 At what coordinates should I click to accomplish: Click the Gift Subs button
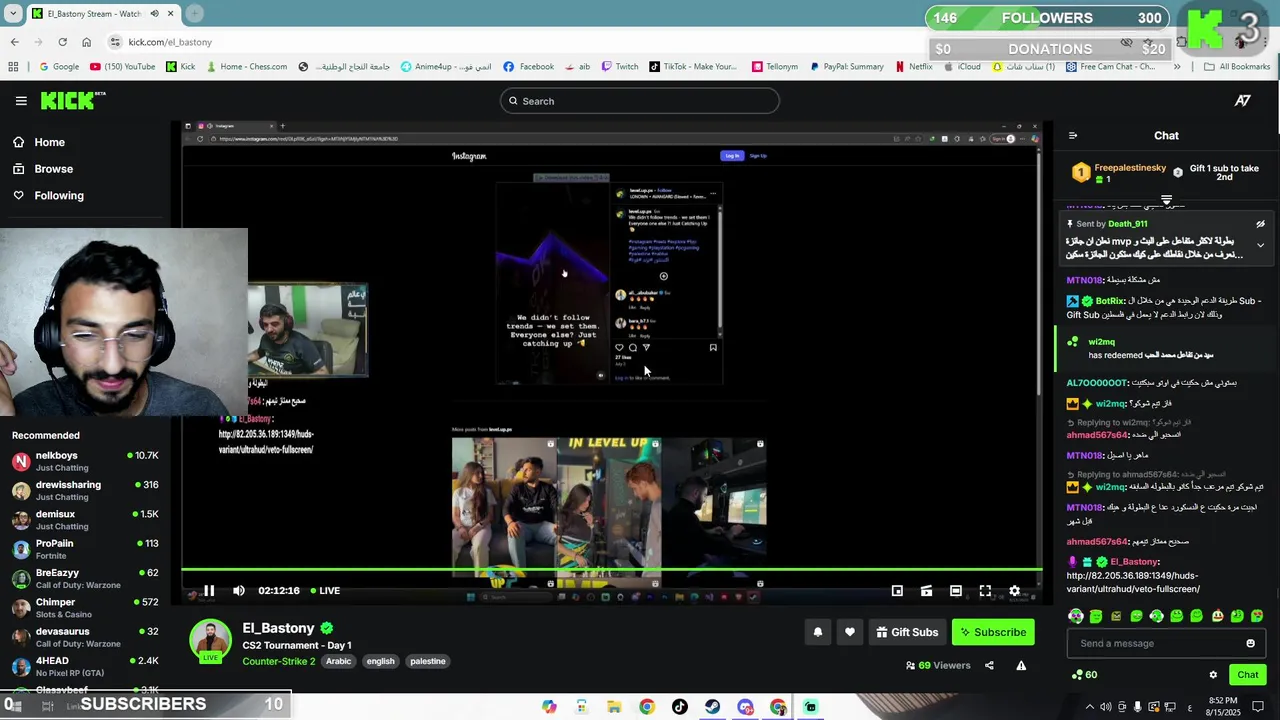pyautogui.click(x=907, y=632)
